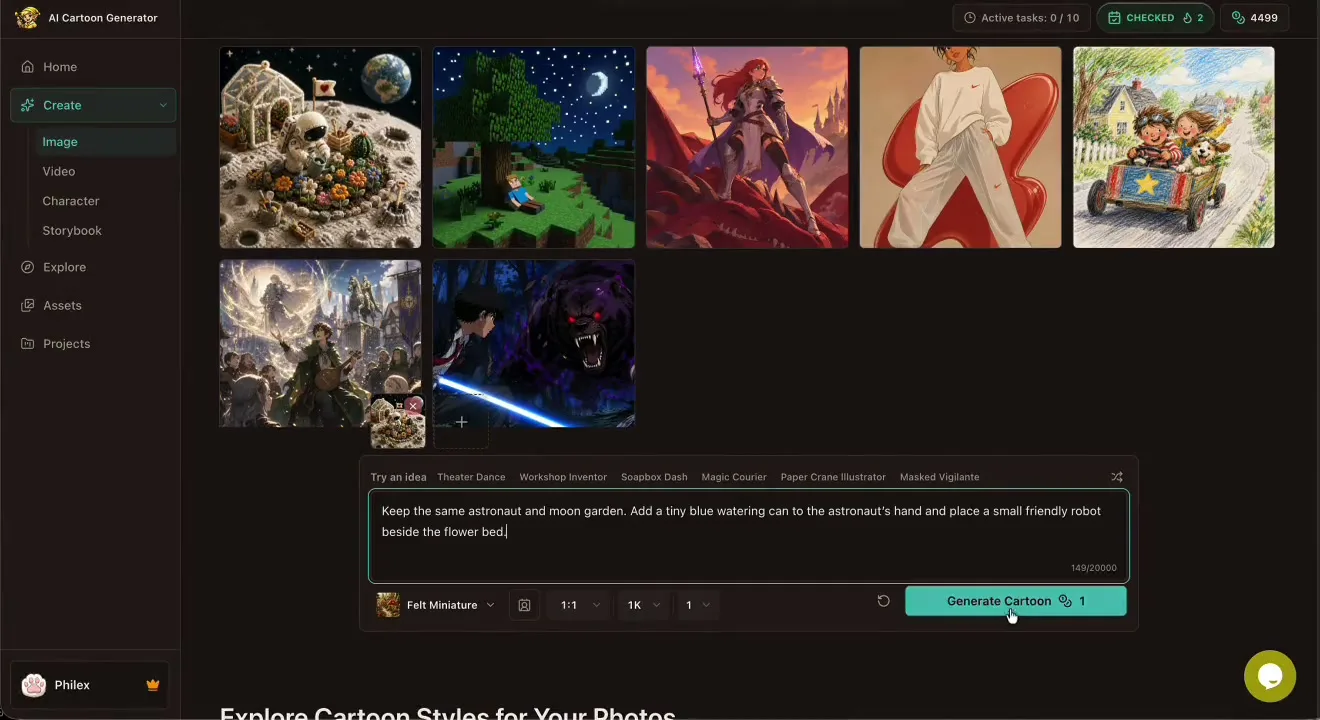Screen dimensions: 1320x720
Task: Click the shuffle ideas icon
Action: [x=1117, y=477]
